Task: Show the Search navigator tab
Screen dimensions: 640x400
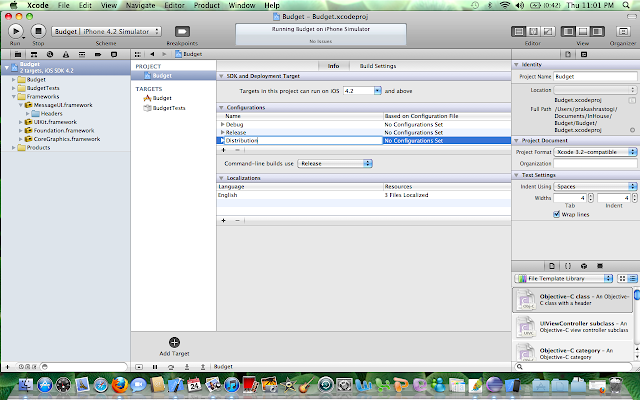Action: pyautogui.click(x=50, y=54)
